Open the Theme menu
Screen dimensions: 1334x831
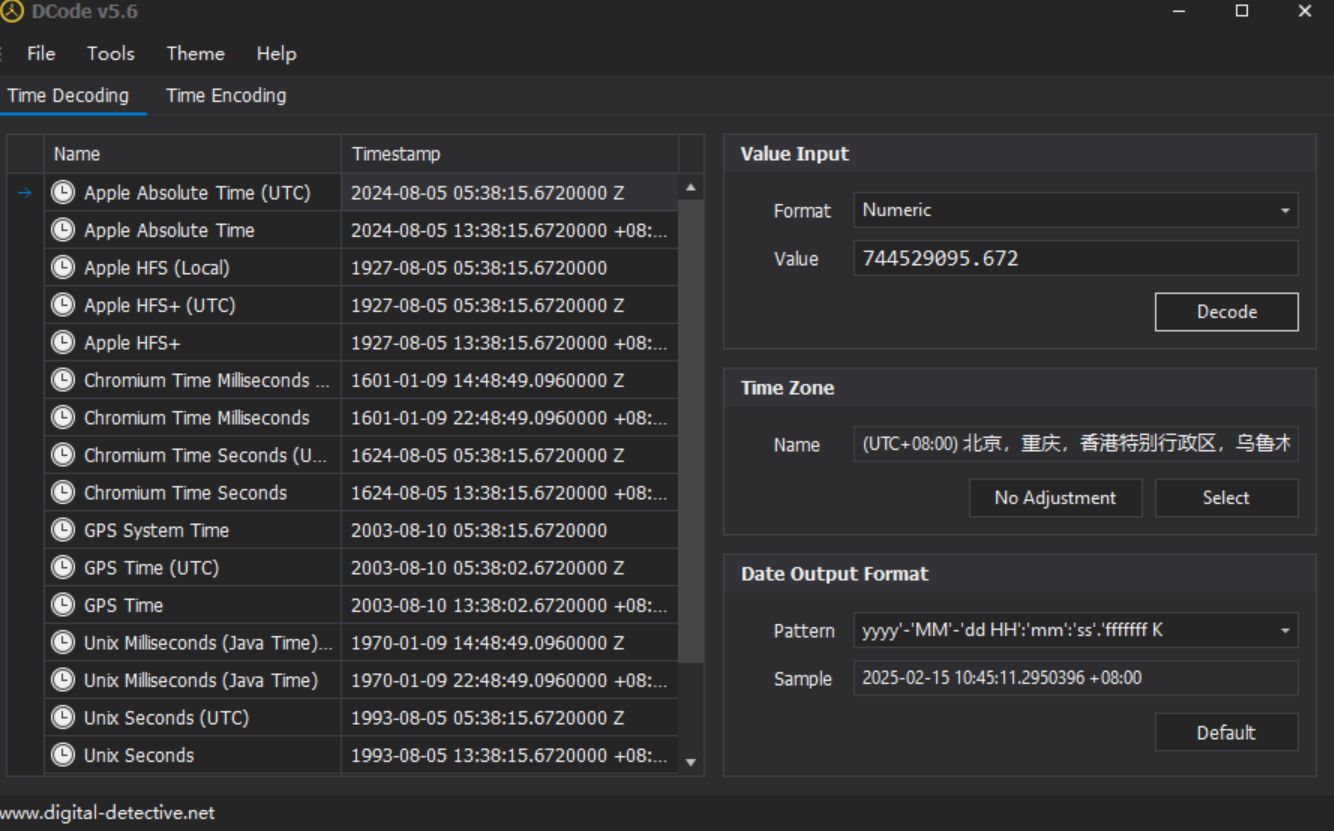(x=195, y=54)
